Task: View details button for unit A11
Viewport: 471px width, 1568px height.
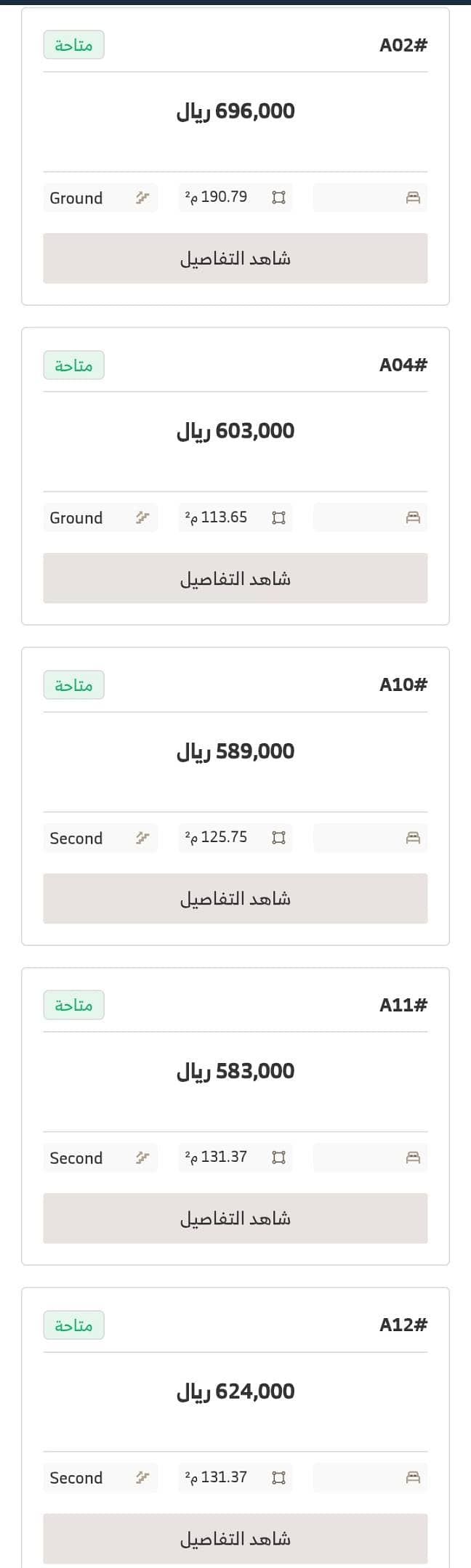Action: tap(235, 1218)
